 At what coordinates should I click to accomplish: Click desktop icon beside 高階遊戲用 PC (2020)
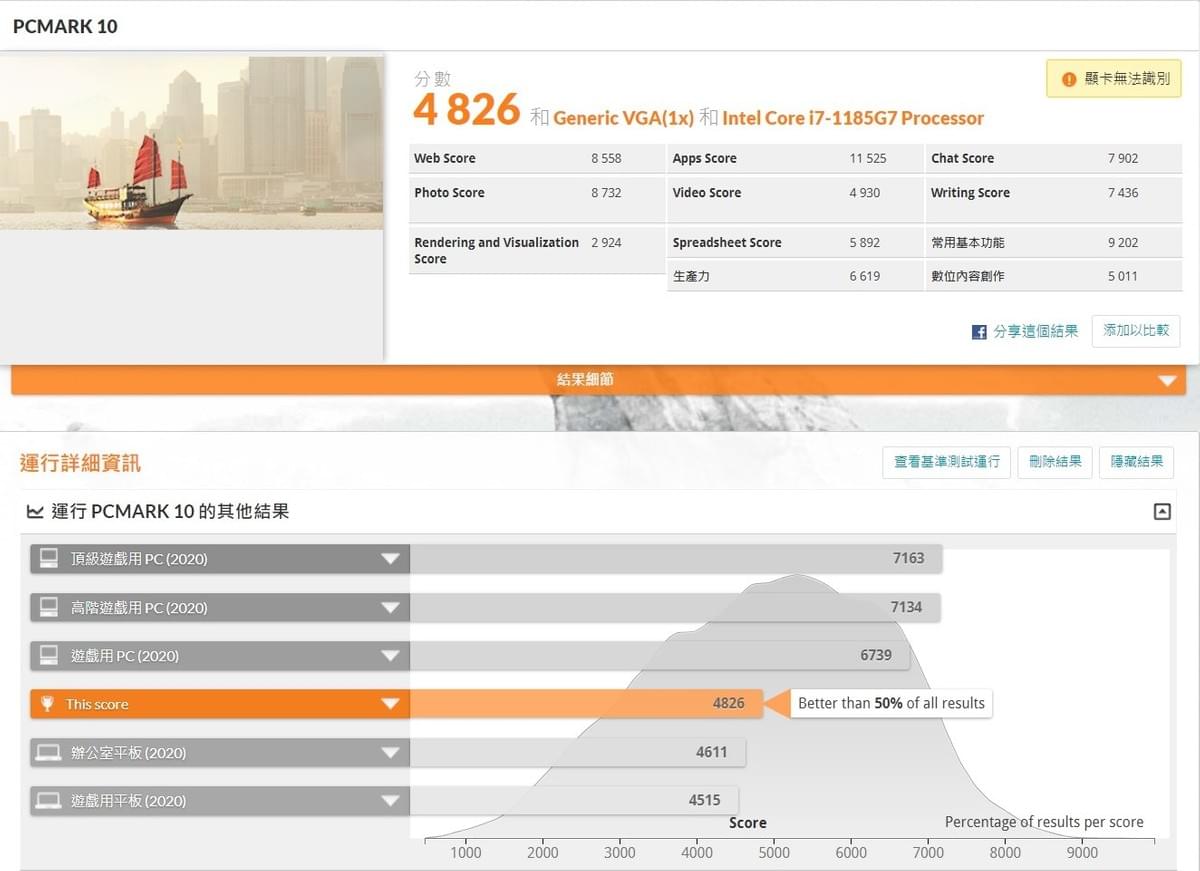click(48, 607)
